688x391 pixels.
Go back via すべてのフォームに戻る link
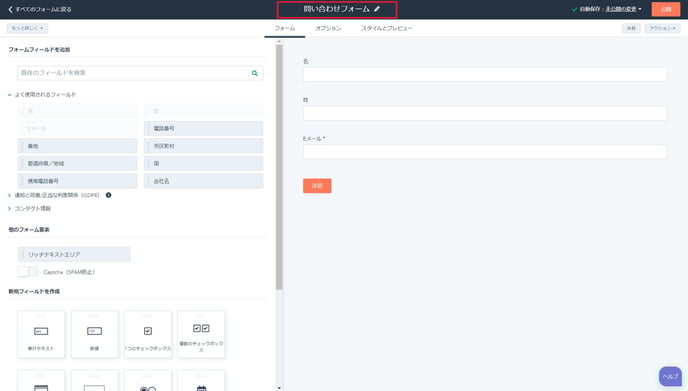tap(43, 9)
